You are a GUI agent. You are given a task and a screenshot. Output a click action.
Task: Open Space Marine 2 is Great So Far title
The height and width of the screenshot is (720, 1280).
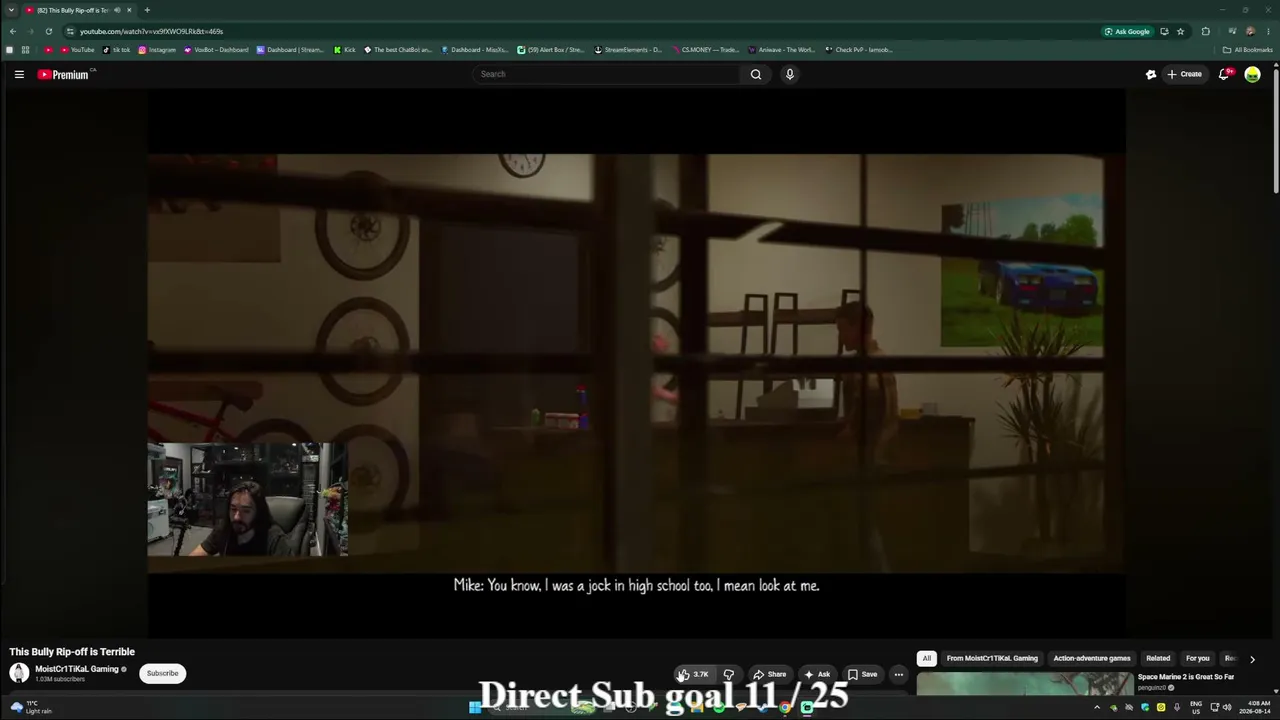[1186, 677]
